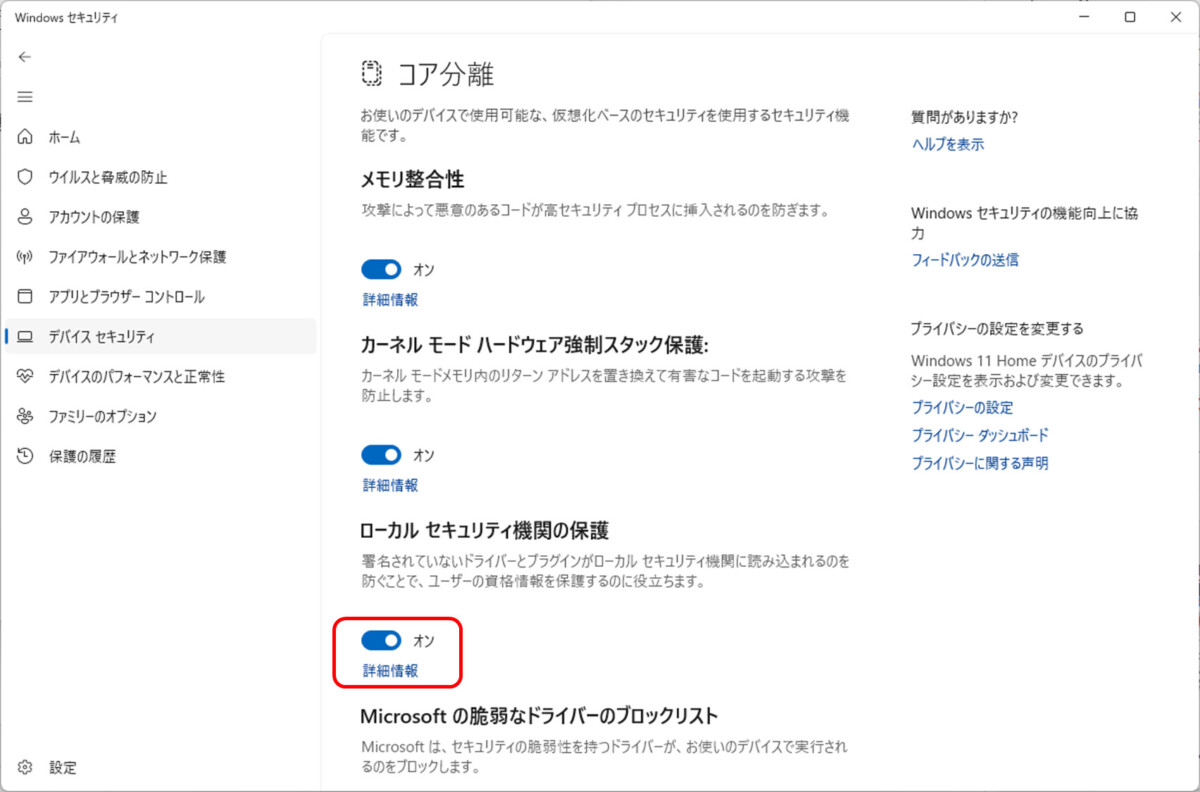Viewport: 1200px width, 792px height.
Task: Click the history clock icon for 保護の履歴
Action: (x=26, y=456)
